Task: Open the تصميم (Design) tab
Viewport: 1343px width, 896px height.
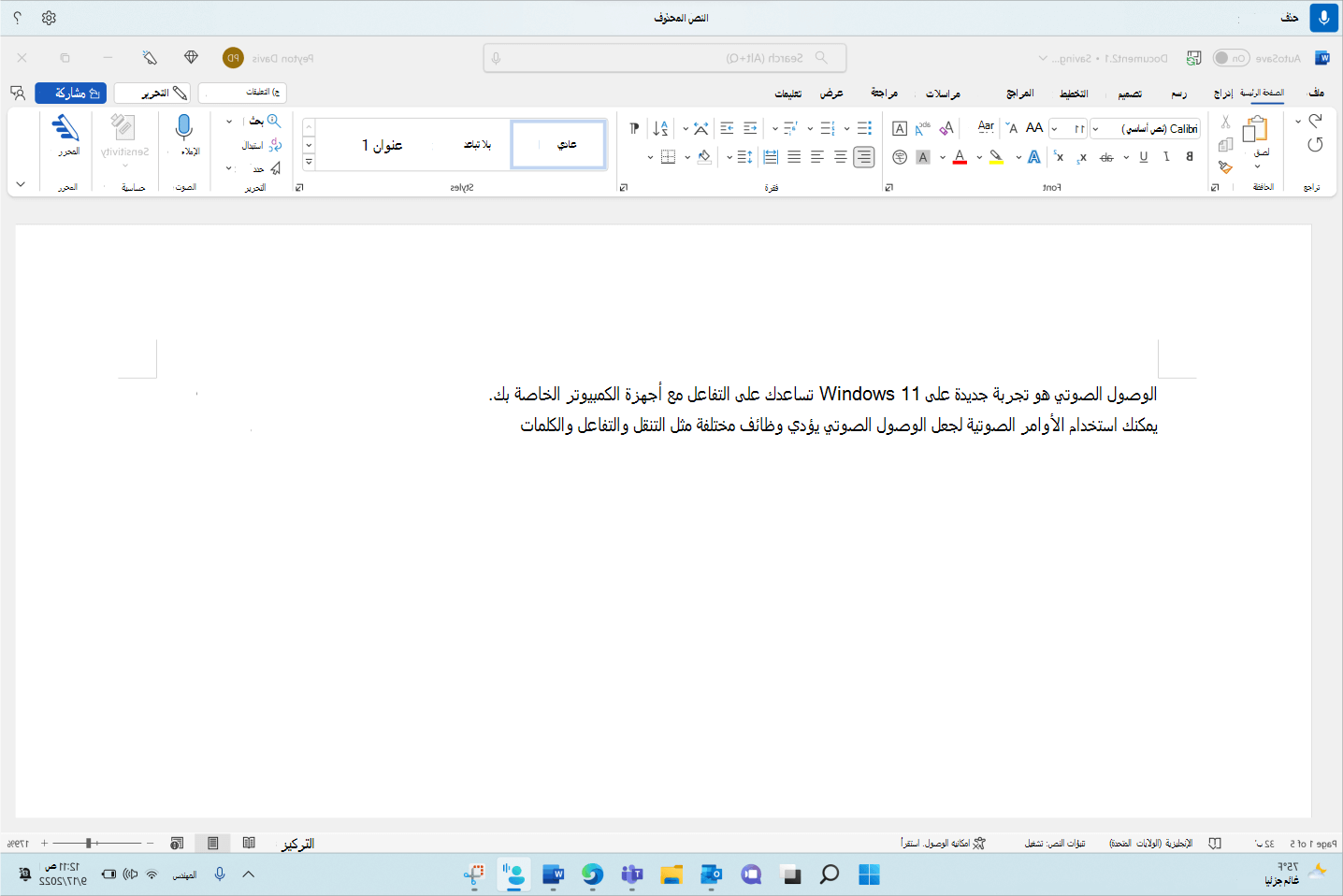Action: (1130, 93)
